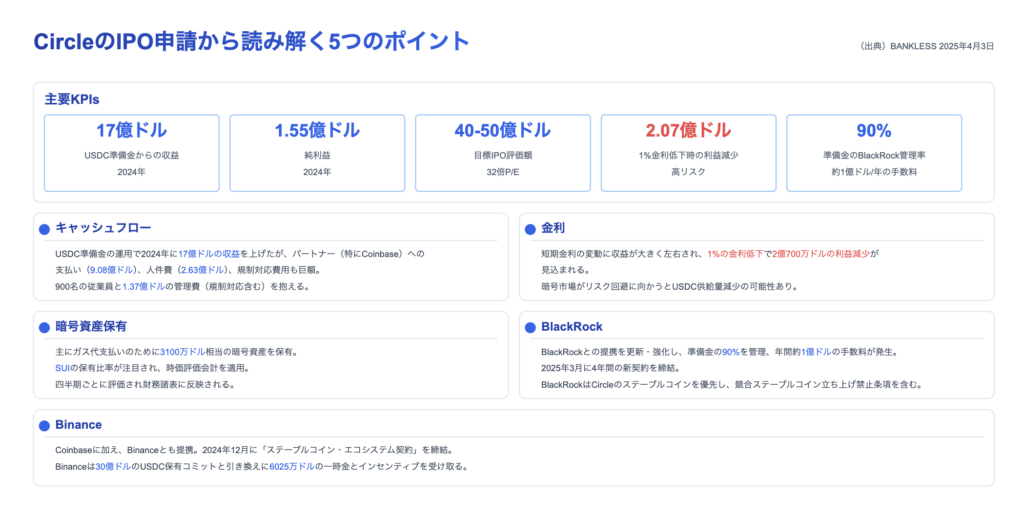Image resolution: width=1024 pixels, height=517 pixels.
Task: Click the blue SUI text
Action: 62,368
